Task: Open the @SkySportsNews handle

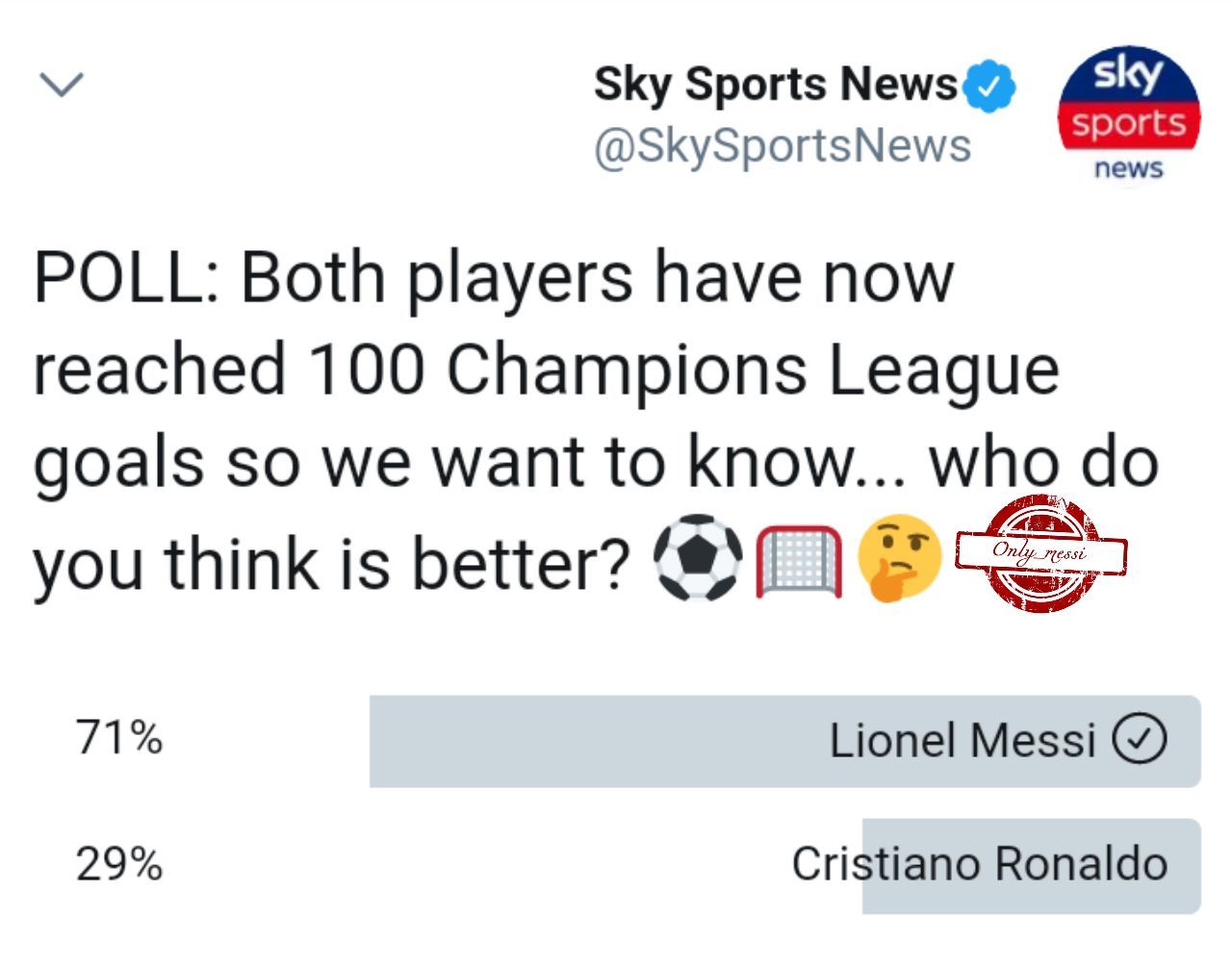Action: [x=783, y=146]
